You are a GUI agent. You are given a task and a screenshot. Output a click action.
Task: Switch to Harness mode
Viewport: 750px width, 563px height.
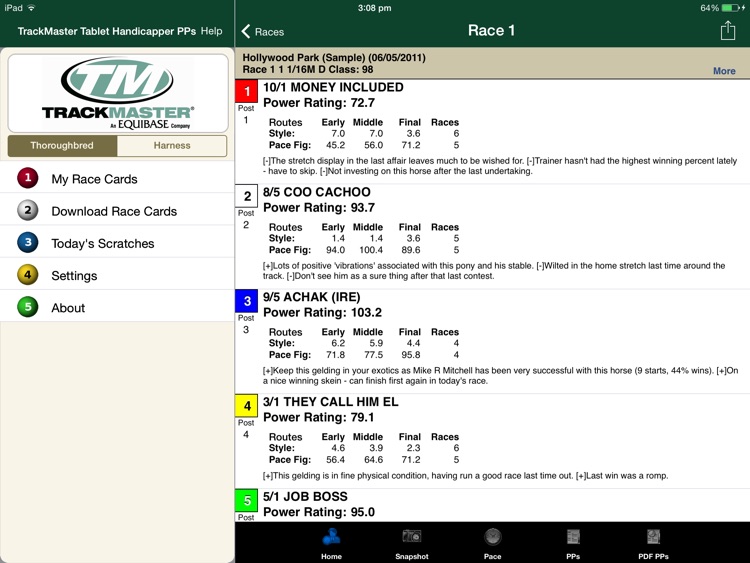coord(172,145)
